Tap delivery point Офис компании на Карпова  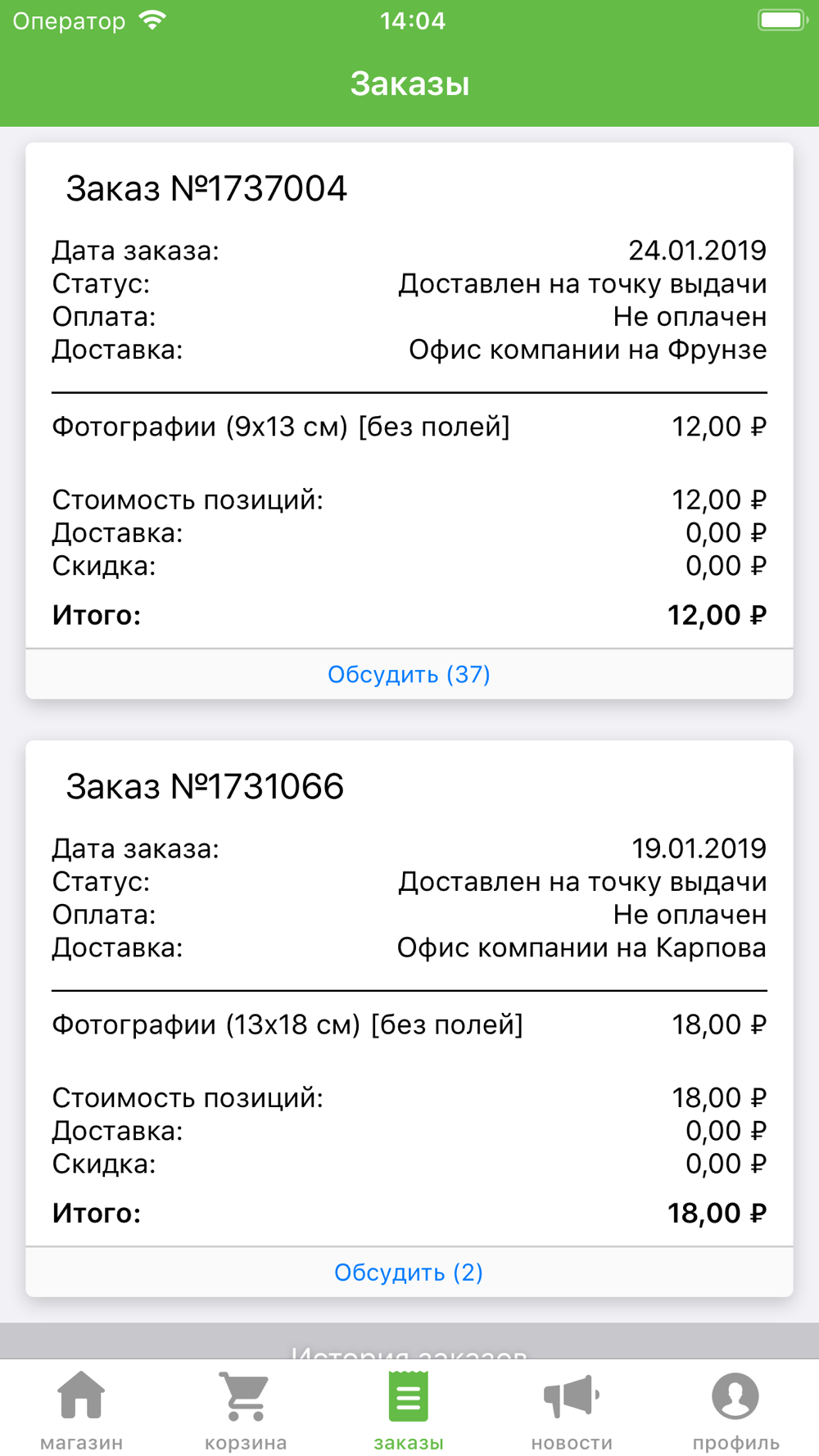click(582, 947)
